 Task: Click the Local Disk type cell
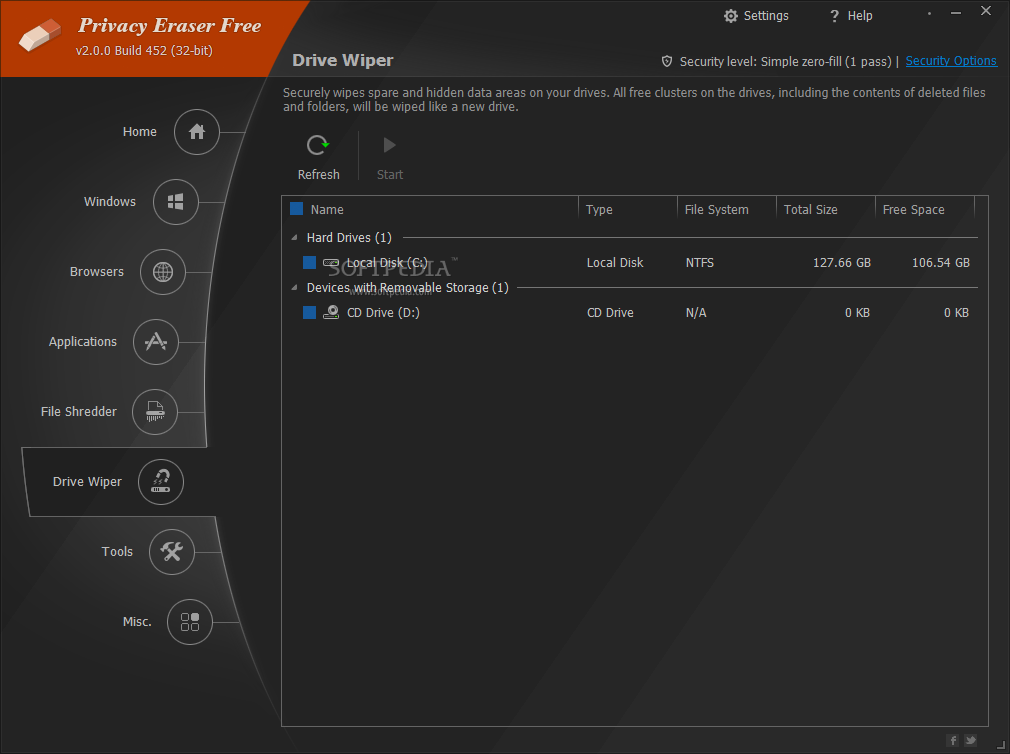pyautogui.click(x=615, y=263)
